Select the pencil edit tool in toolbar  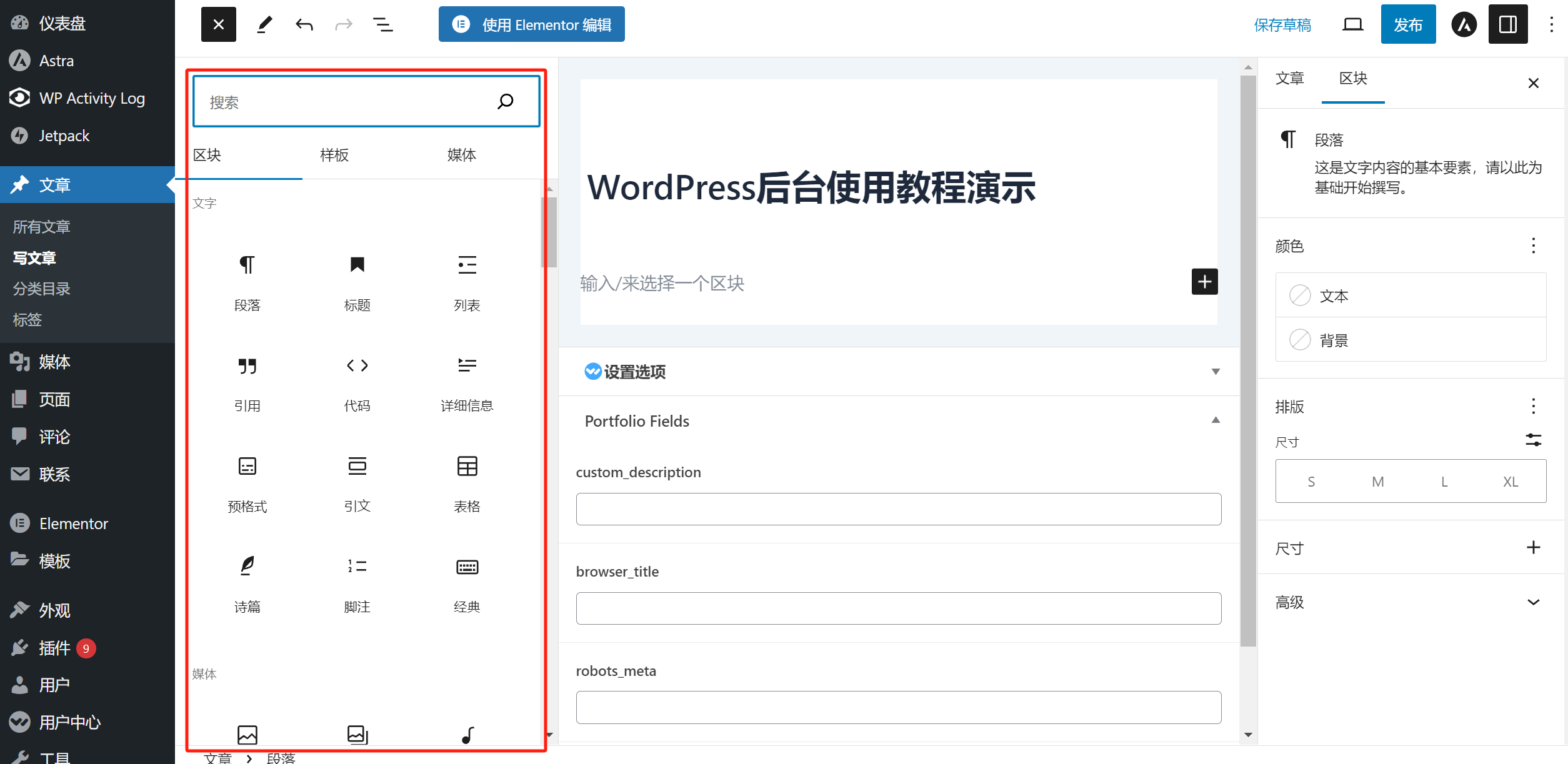(x=264, y=24)
